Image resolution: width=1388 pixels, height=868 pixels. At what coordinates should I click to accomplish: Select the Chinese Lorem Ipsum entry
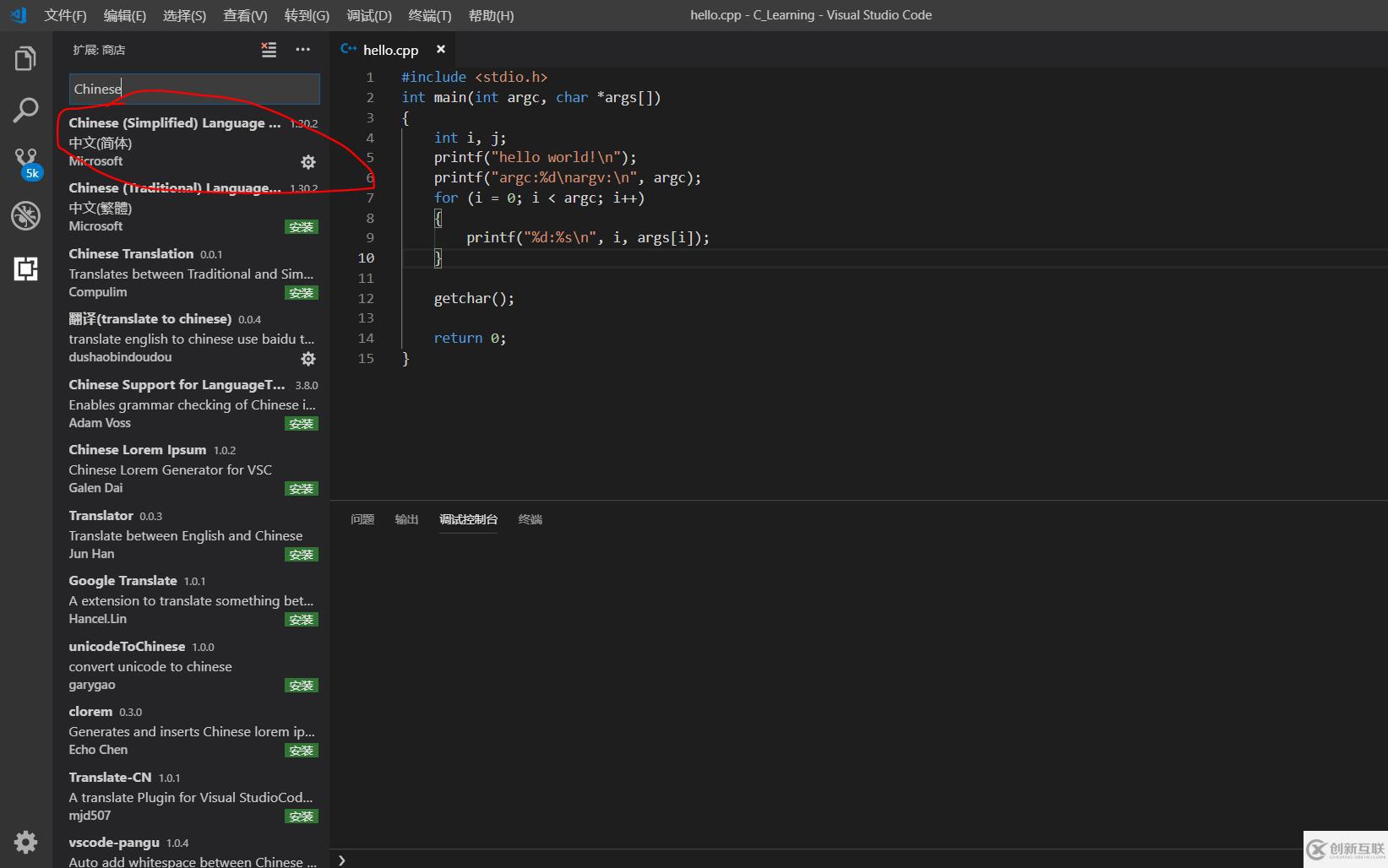click(x=191, y=469)
